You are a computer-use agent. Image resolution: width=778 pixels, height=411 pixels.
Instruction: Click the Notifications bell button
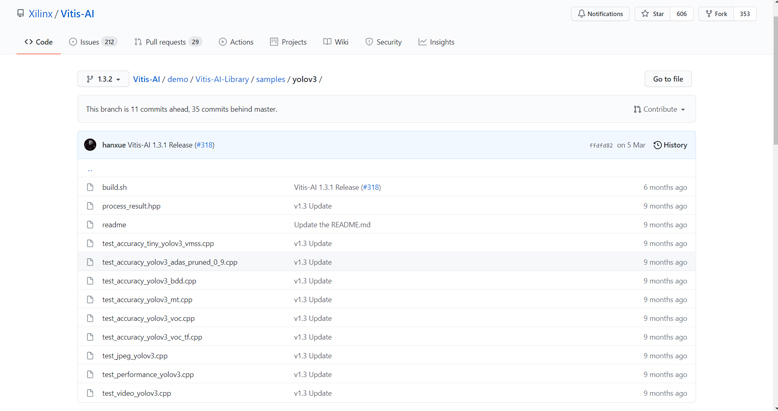tap(600, 14)
